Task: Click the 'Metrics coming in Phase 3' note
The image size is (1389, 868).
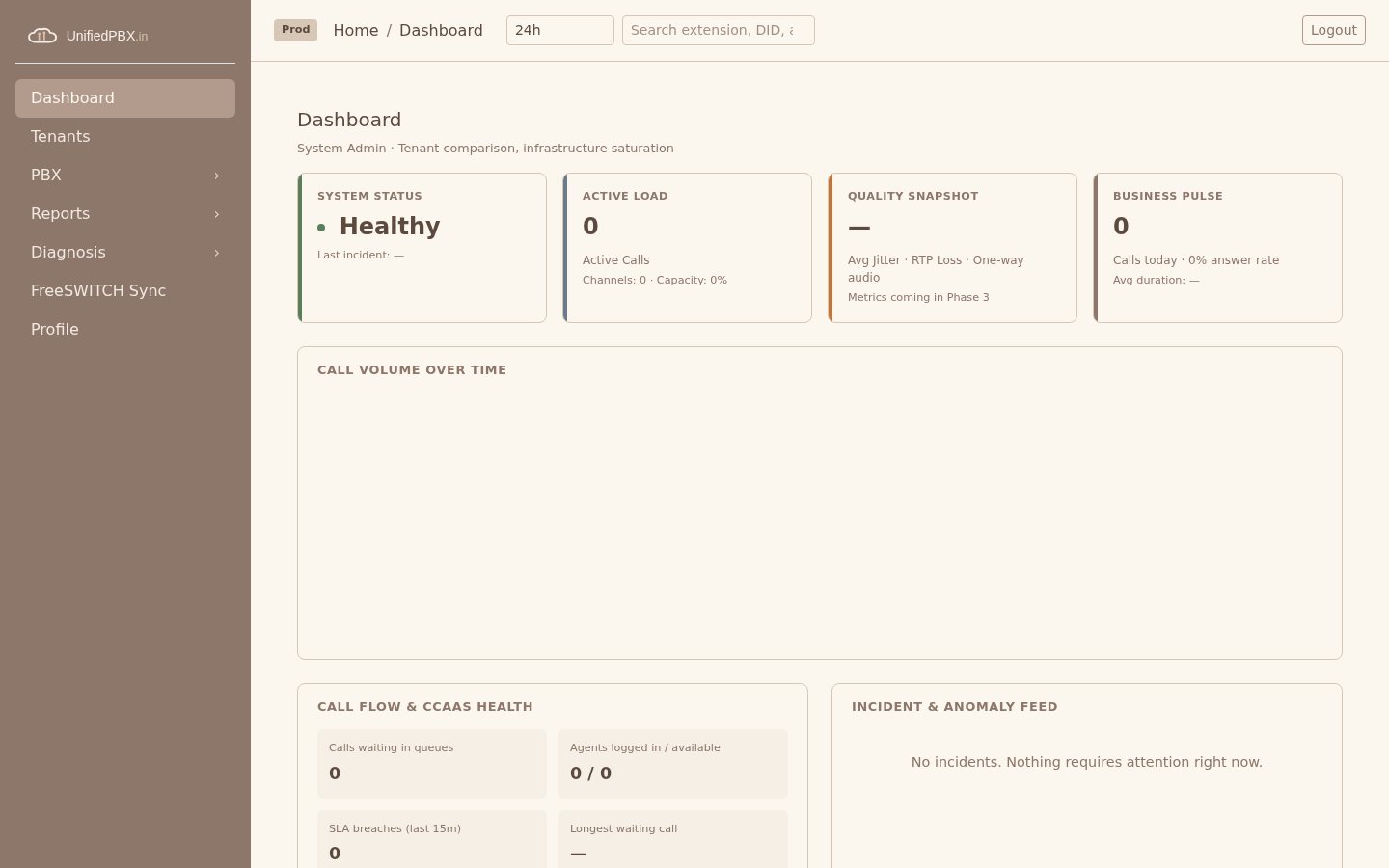Action: point(918,297)
